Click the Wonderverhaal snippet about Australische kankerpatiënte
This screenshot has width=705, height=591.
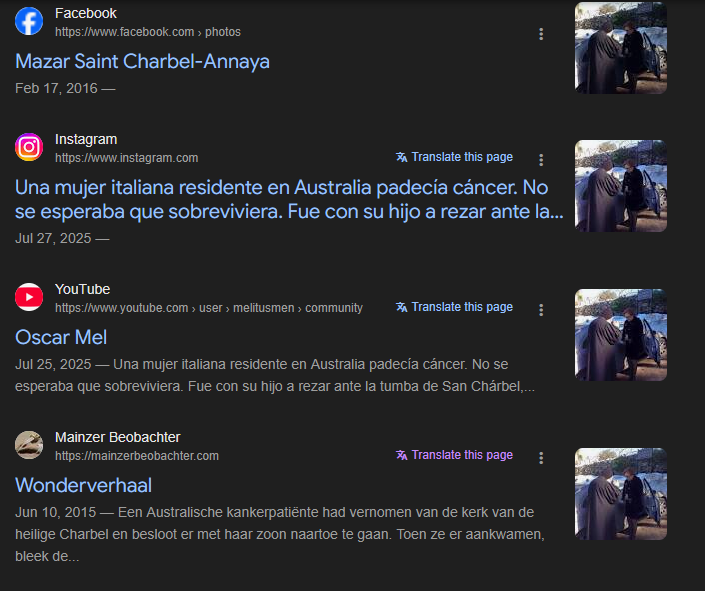coord(280,534)
